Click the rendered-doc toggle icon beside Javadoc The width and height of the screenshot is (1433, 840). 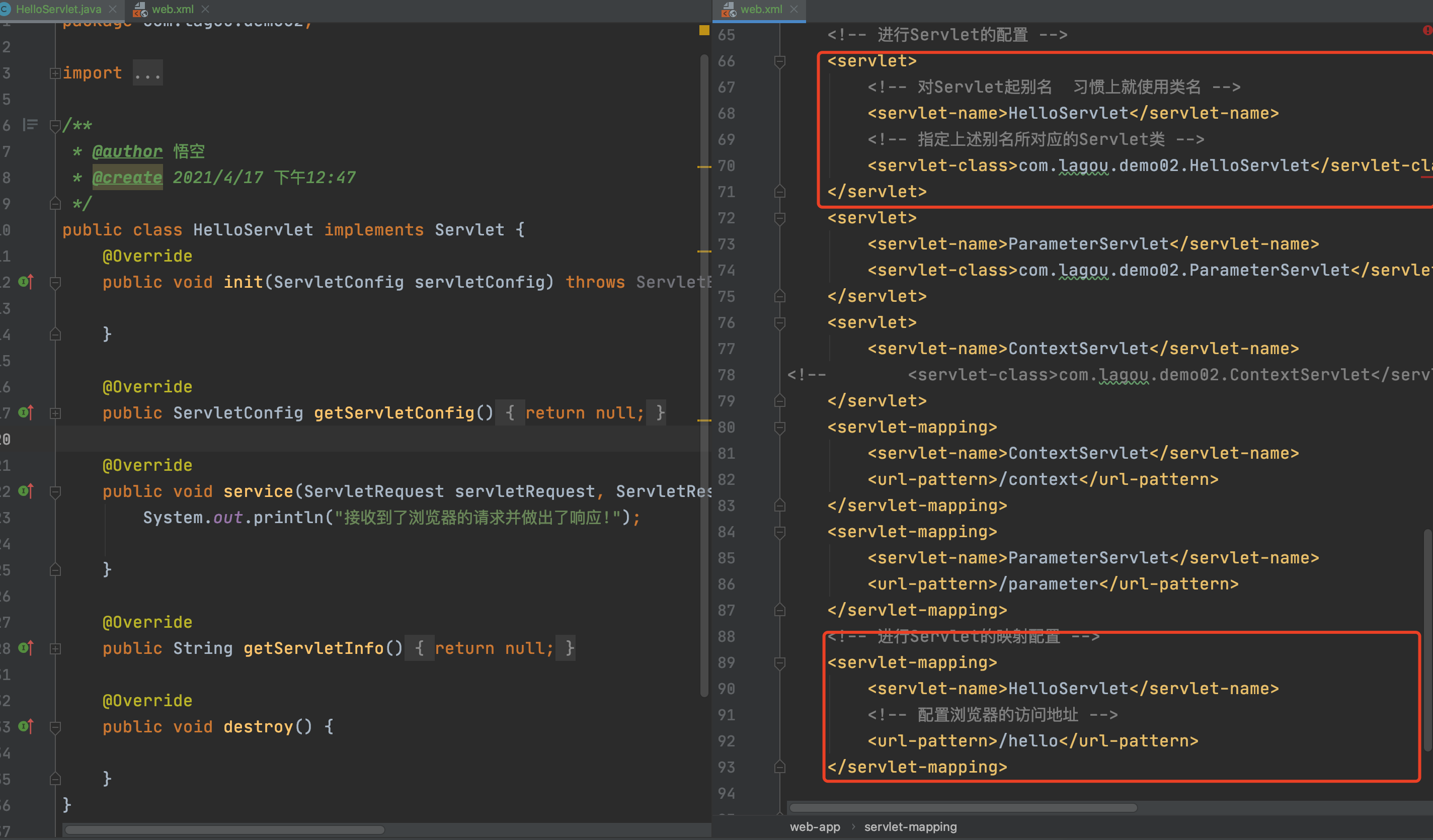tap(30, 125)
